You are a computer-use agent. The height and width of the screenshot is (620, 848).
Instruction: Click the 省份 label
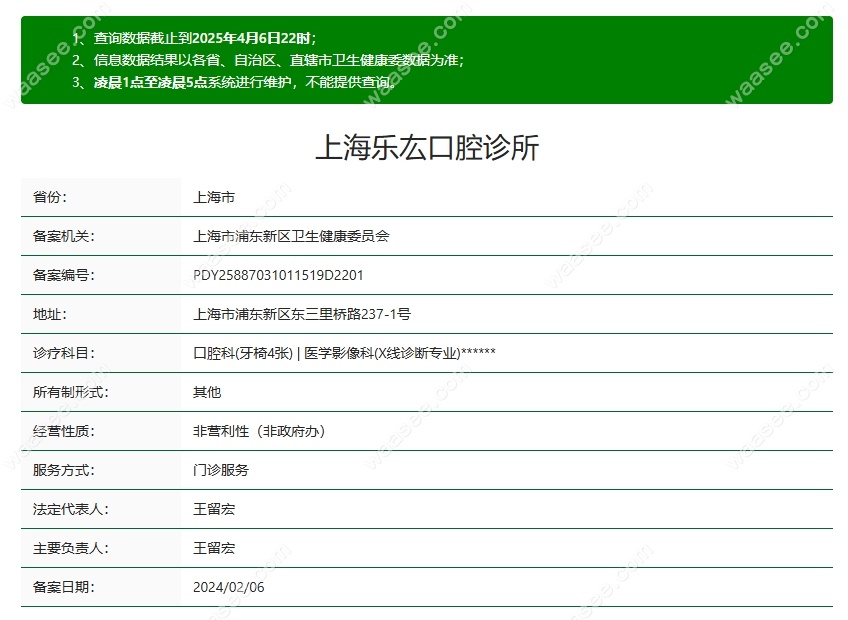coord(50,197)
